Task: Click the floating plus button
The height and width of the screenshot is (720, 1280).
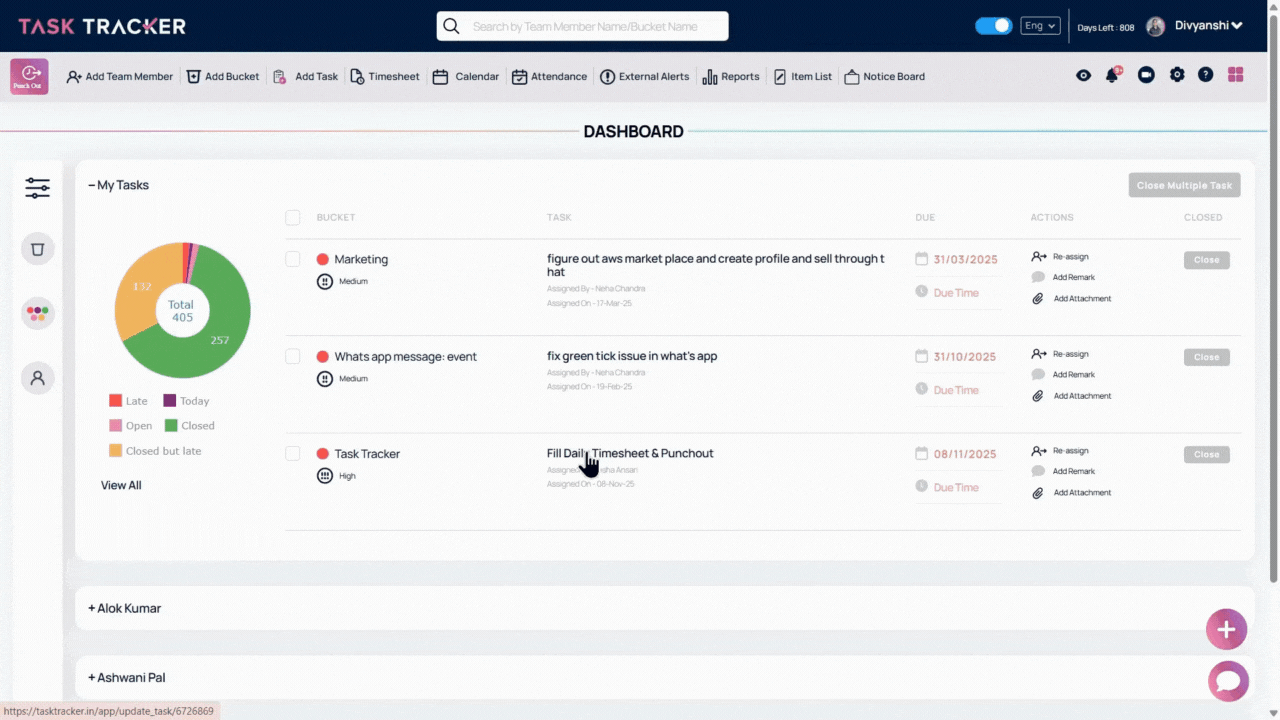Action: point(1226,630)
